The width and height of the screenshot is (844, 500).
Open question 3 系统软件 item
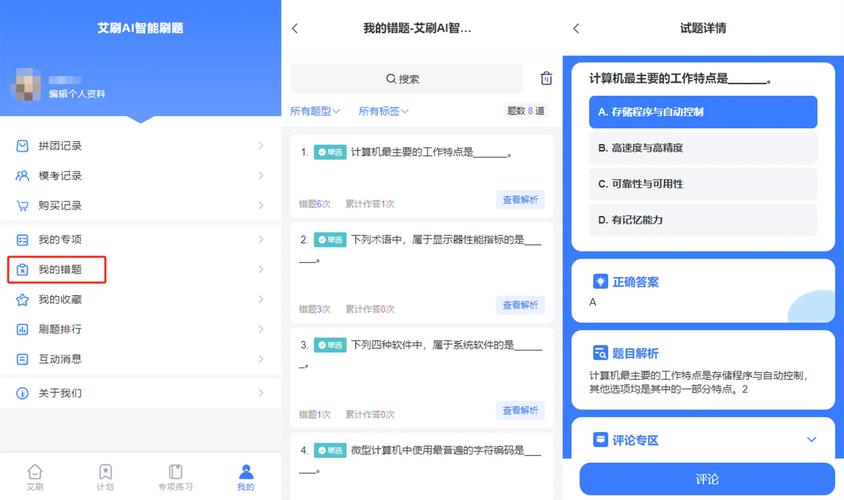(x=422, y=378)
